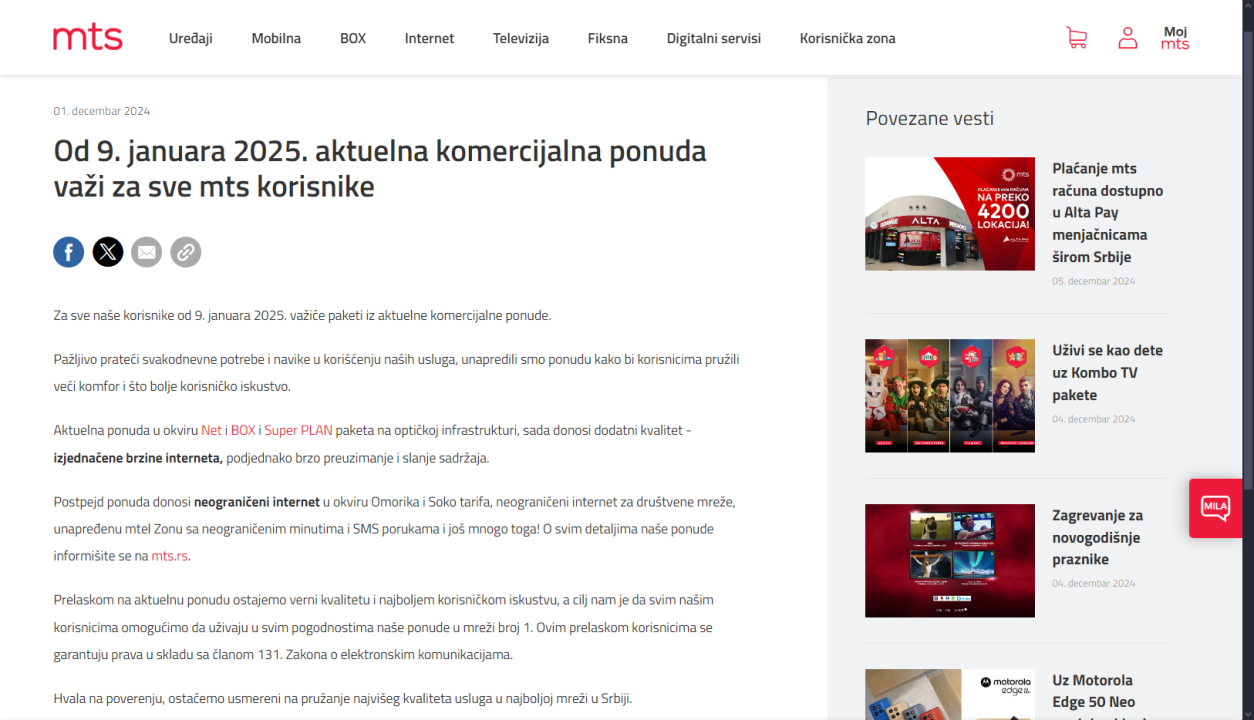
Task: Read the Kombo TV pakete news
Action: 1108,372
